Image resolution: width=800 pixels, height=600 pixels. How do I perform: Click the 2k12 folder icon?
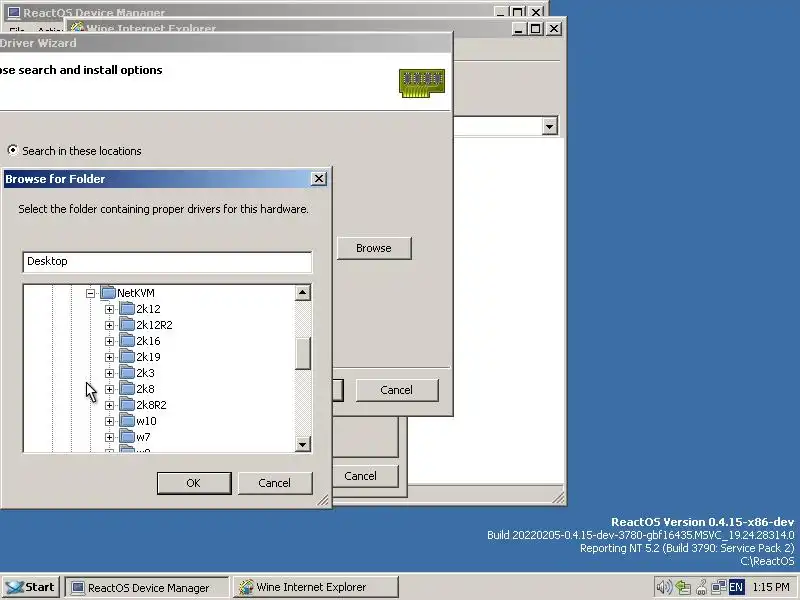pos(127,309)
